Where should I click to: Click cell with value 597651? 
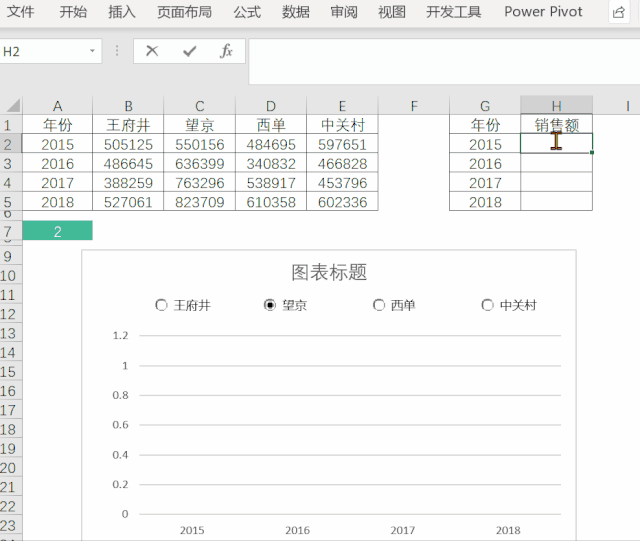tap(342, 144)
